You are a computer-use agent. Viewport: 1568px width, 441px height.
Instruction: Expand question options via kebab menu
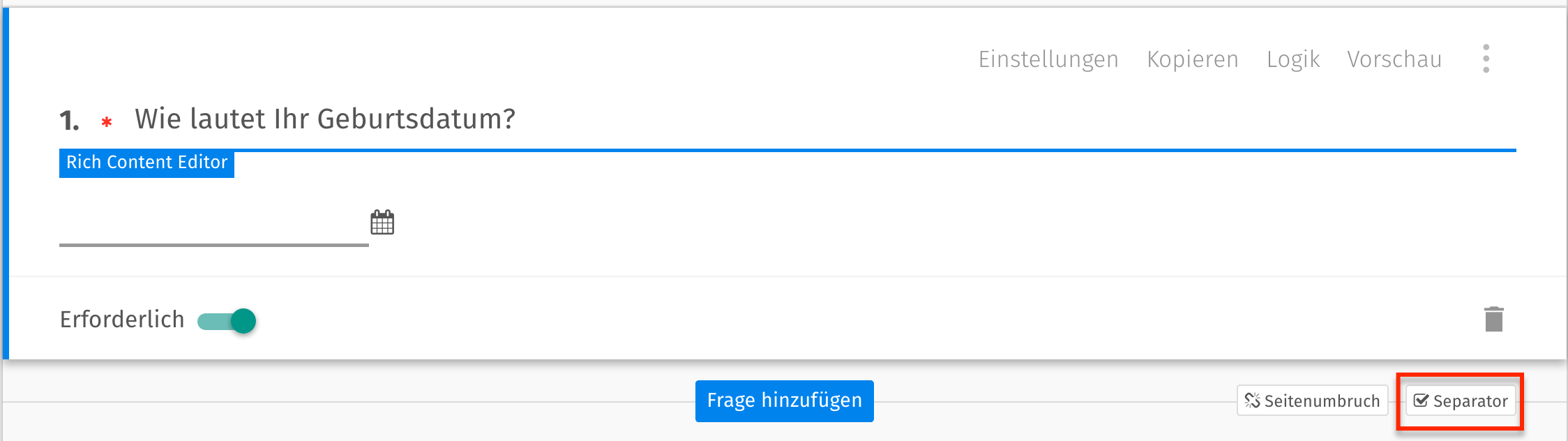(1486, 59)
